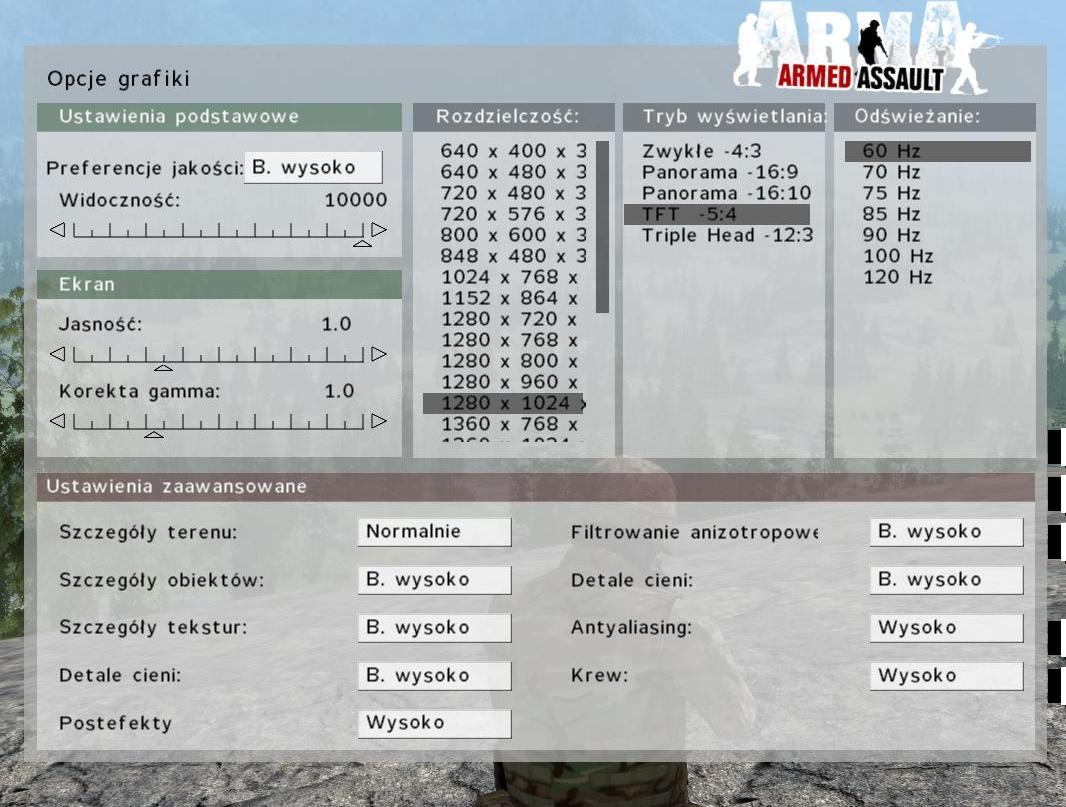Click the Jasność slider handle
Viewport: 1066px width, 807px height.
(x=163, y=367)
